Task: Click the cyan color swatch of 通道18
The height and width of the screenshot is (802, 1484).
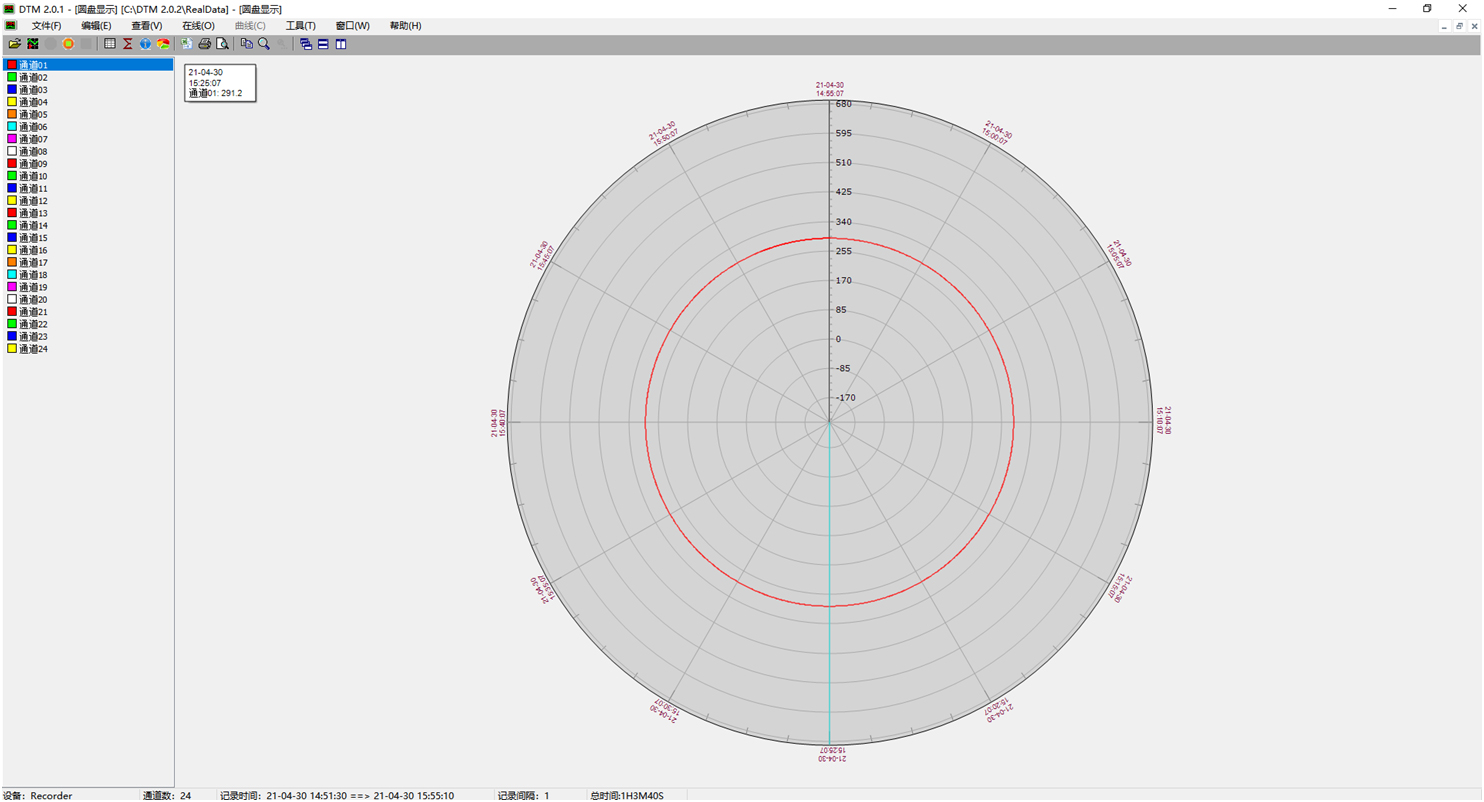Action: pos(12,275)
